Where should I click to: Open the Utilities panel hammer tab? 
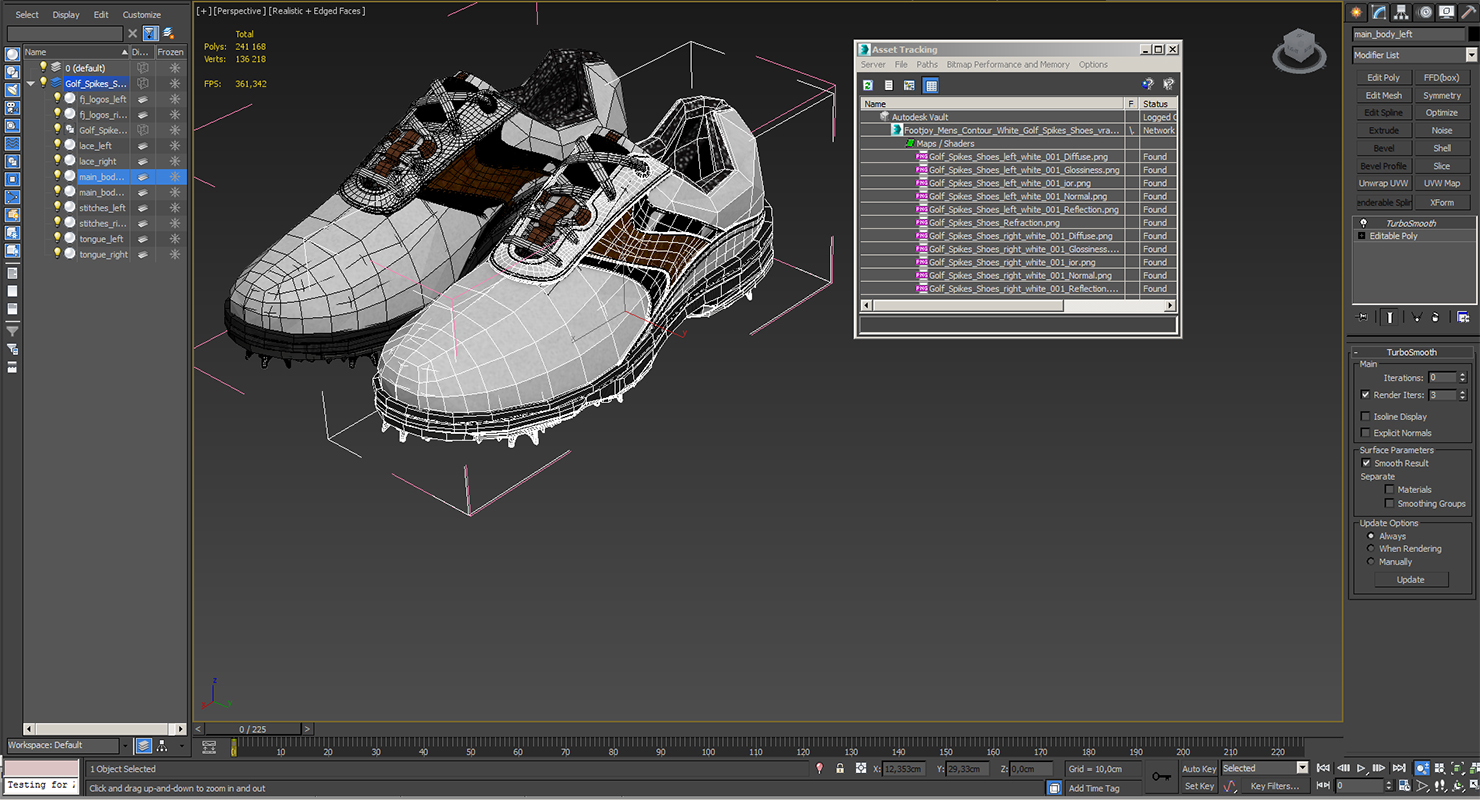[1468, 12]
